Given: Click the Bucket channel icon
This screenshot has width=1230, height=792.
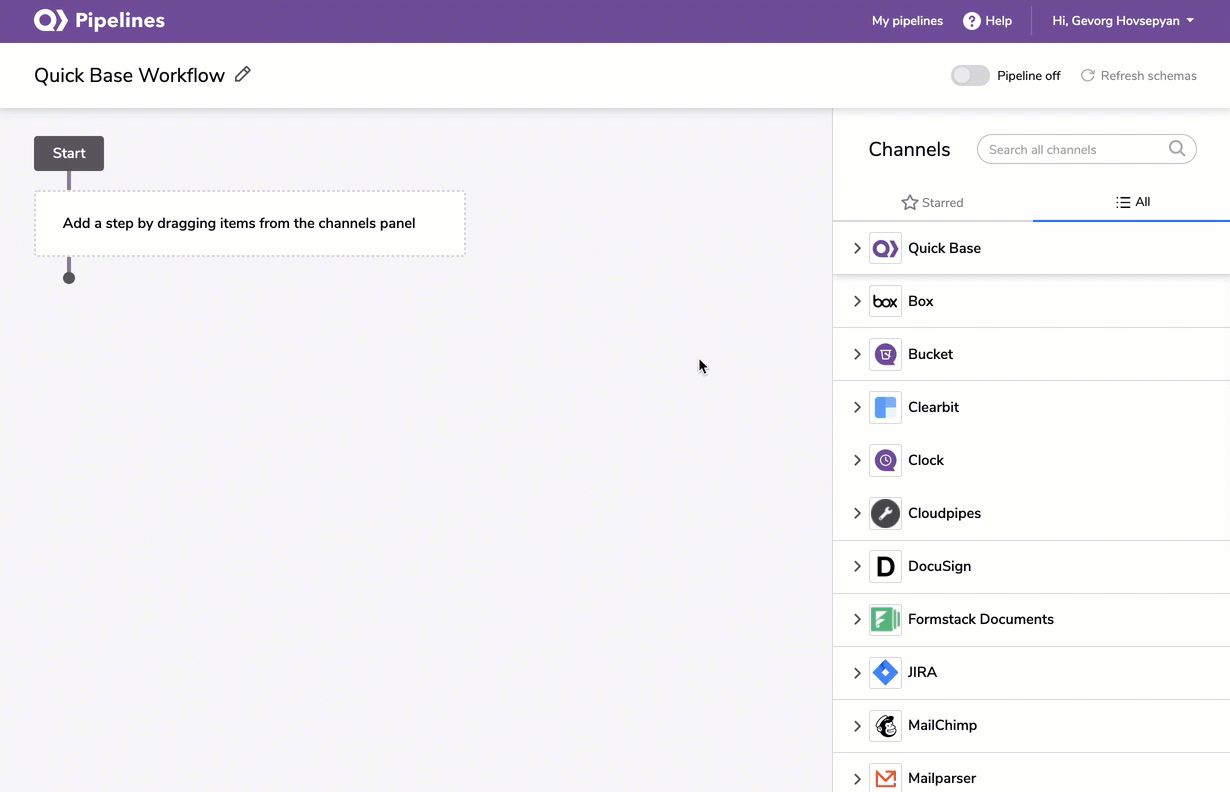Looking at the screenshot, I should point(885,354).
